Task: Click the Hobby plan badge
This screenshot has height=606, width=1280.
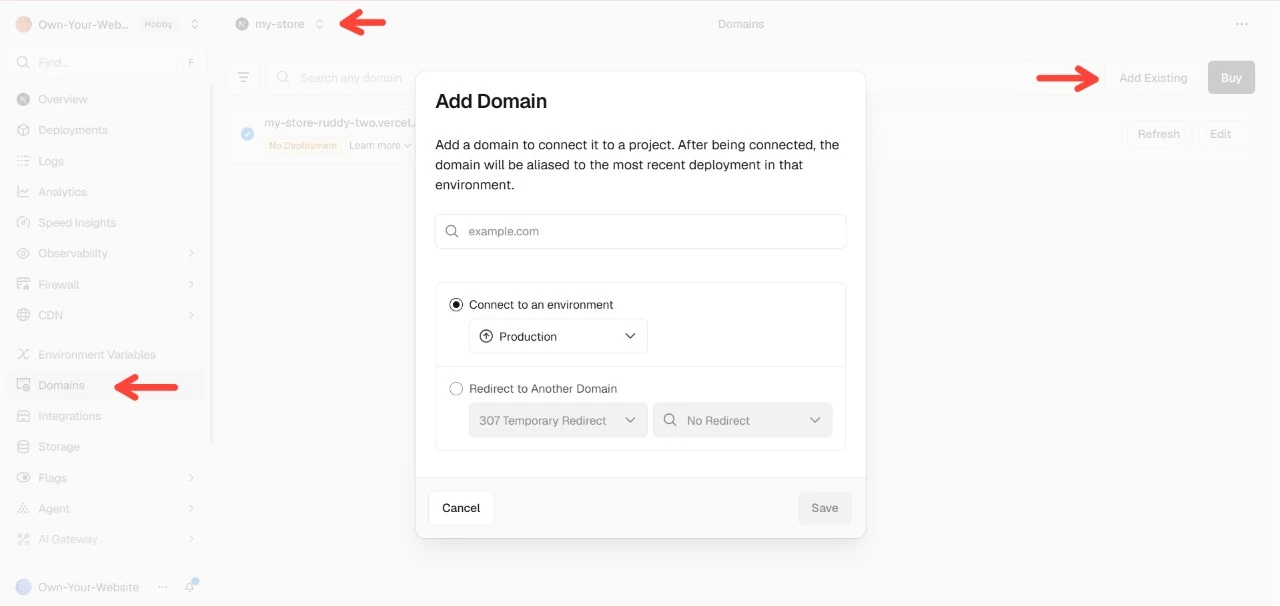Action: point(158,24)
